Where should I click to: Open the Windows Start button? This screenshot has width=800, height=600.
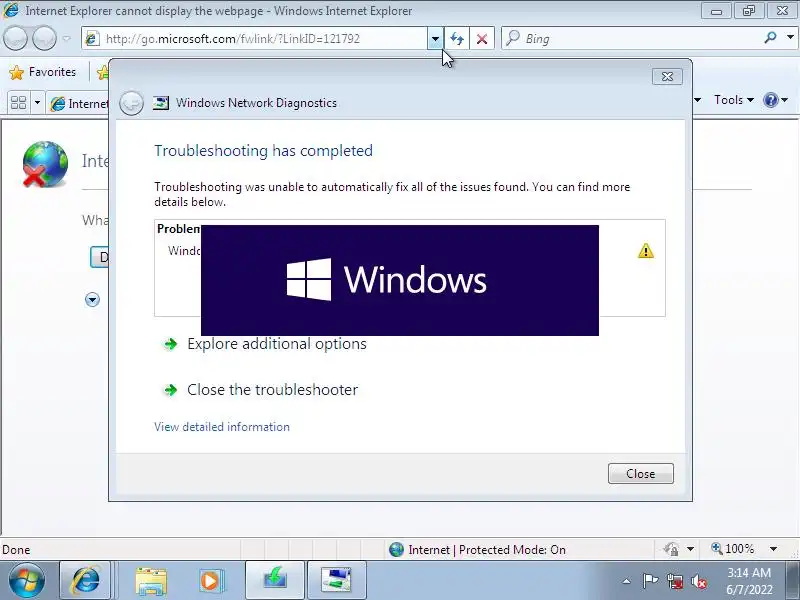click(x=26, y=581)
